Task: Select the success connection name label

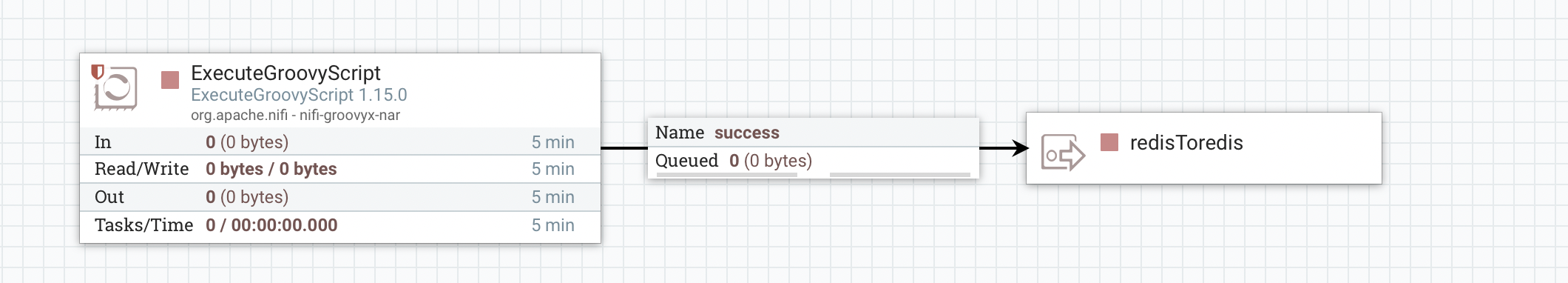Action: (746, 133)
